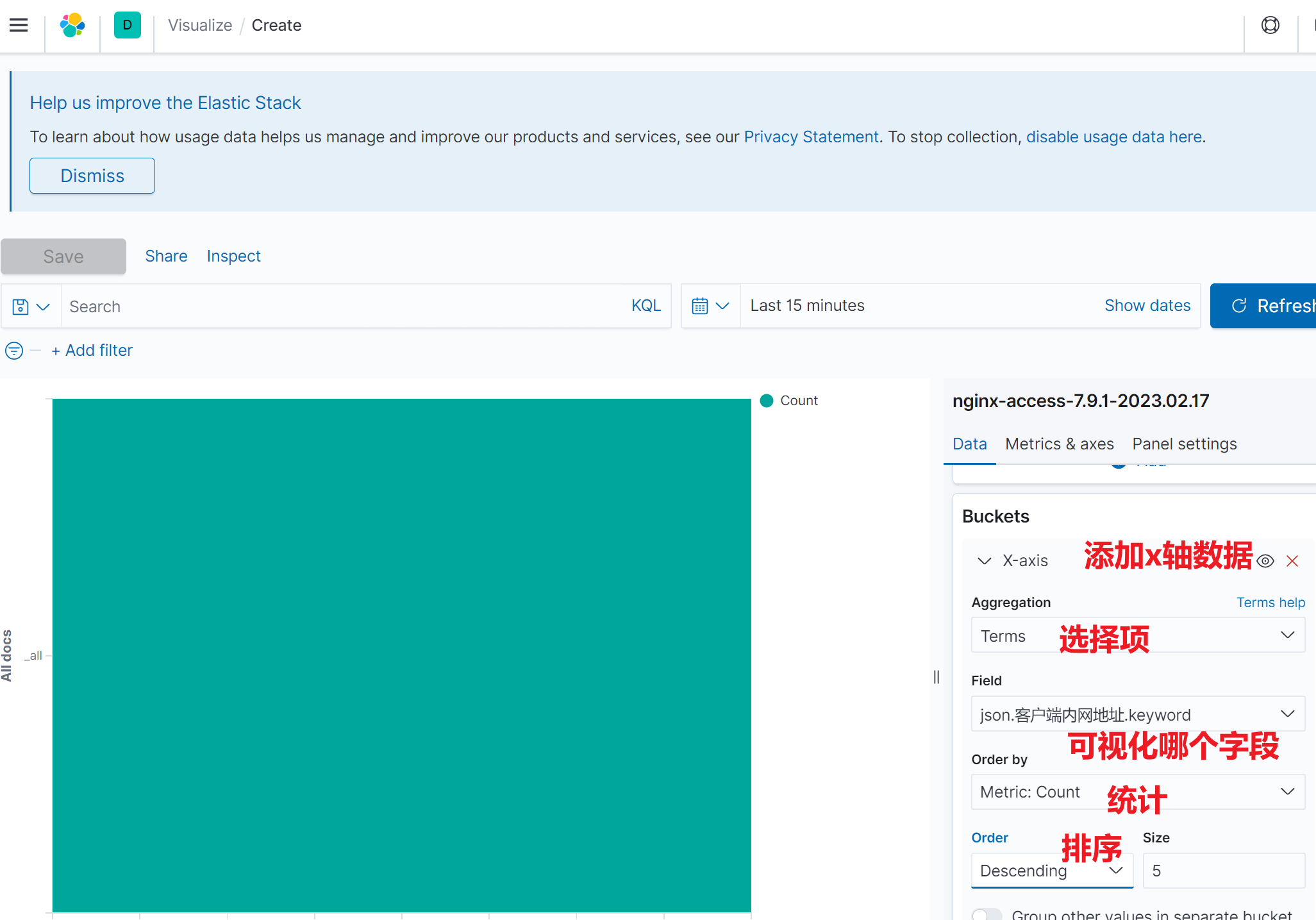Click the Elastic logo icon

click(x=72, y=25)
